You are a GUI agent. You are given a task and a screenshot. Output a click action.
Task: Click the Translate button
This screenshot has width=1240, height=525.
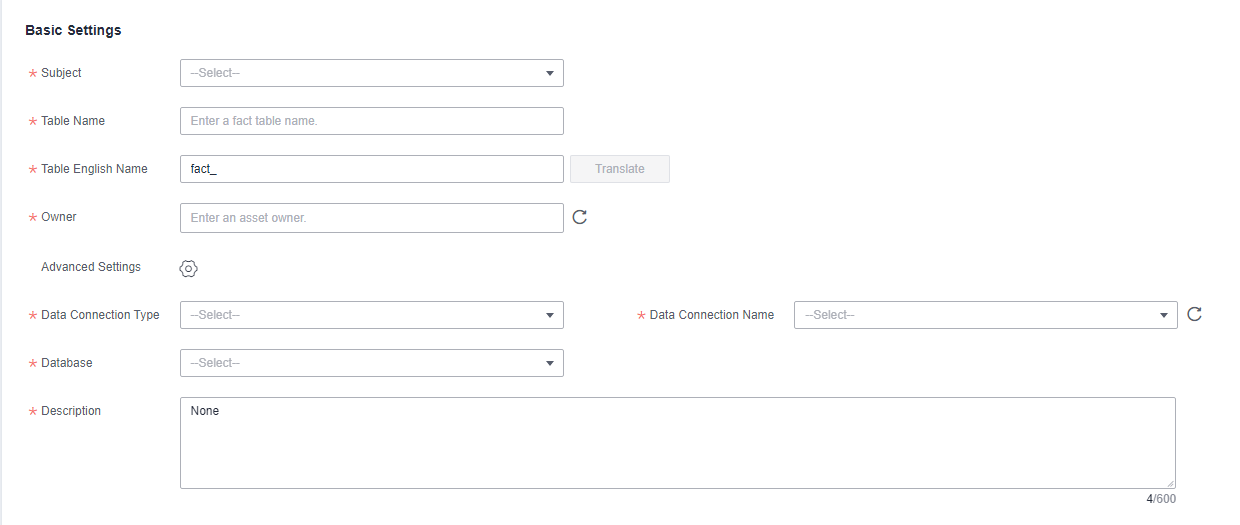tap(620, 169)
